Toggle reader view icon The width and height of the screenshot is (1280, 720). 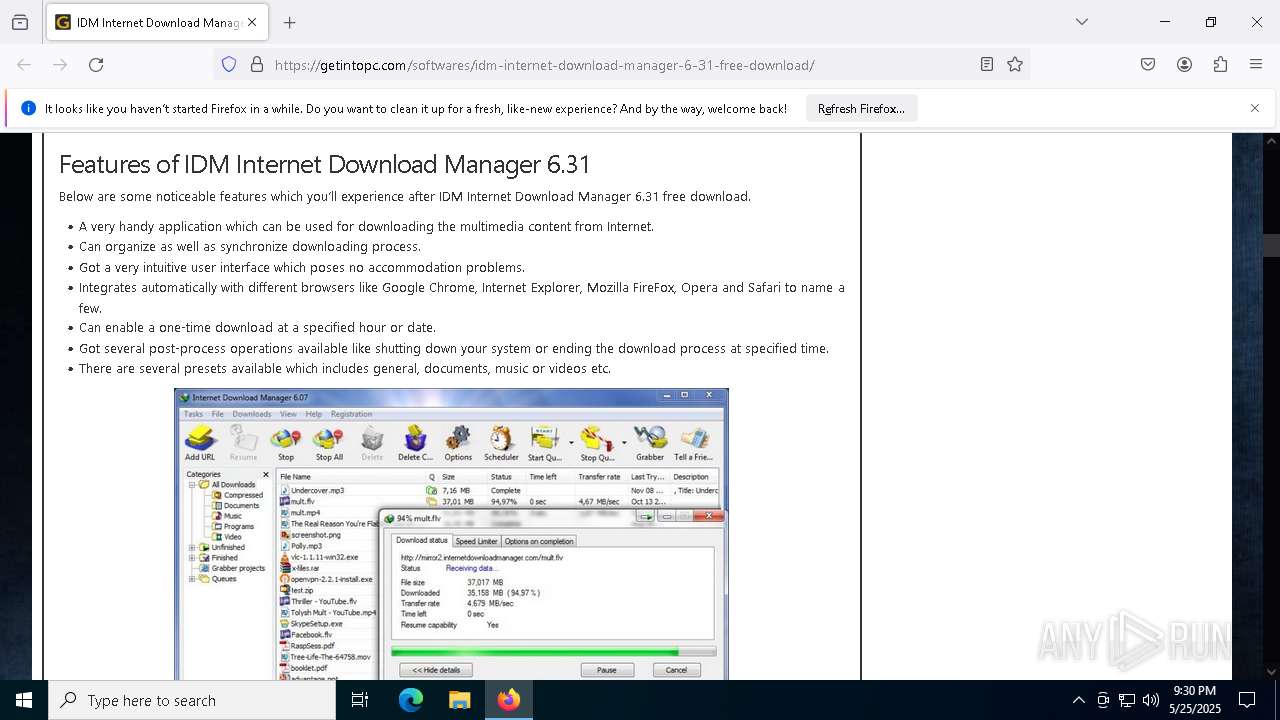[x=987, y=65]
